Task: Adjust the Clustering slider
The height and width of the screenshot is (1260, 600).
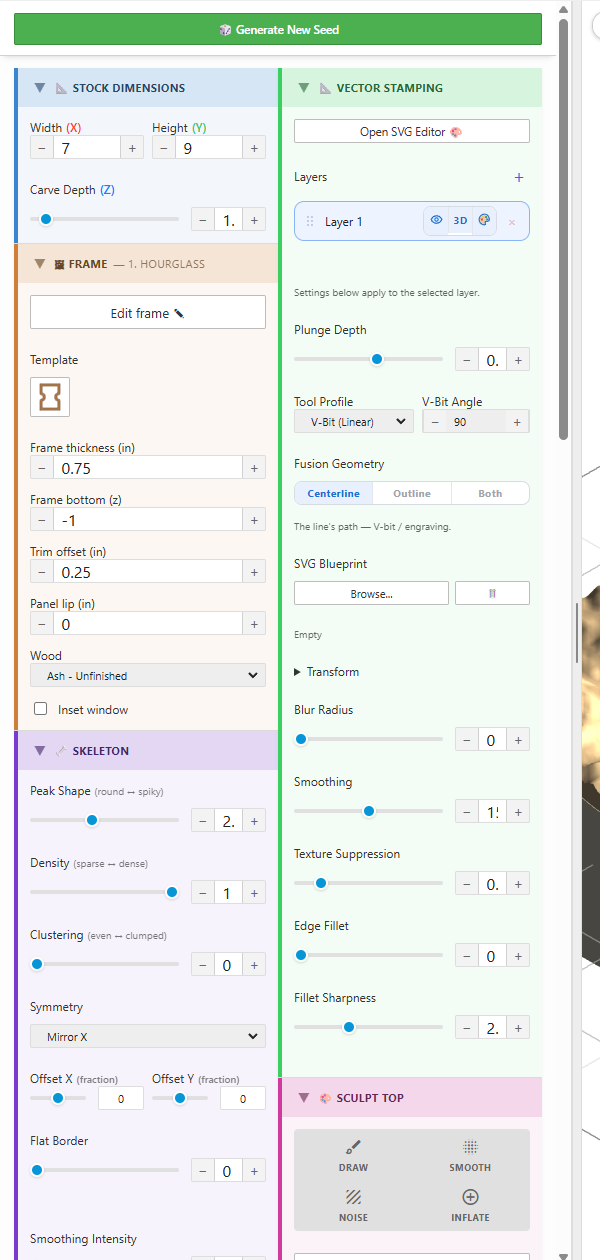Action: 104,964
